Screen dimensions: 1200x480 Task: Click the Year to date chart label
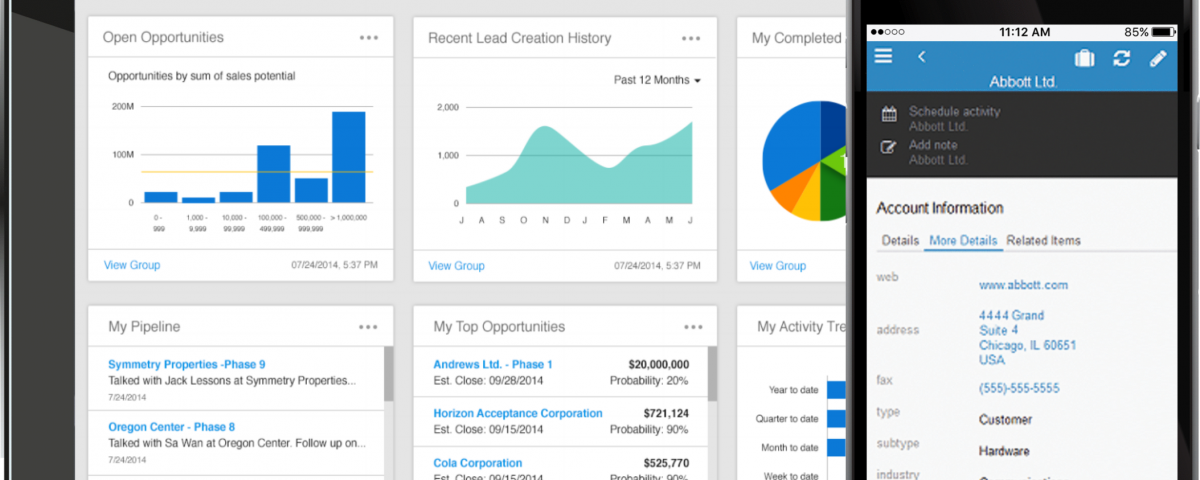[793, 390]
